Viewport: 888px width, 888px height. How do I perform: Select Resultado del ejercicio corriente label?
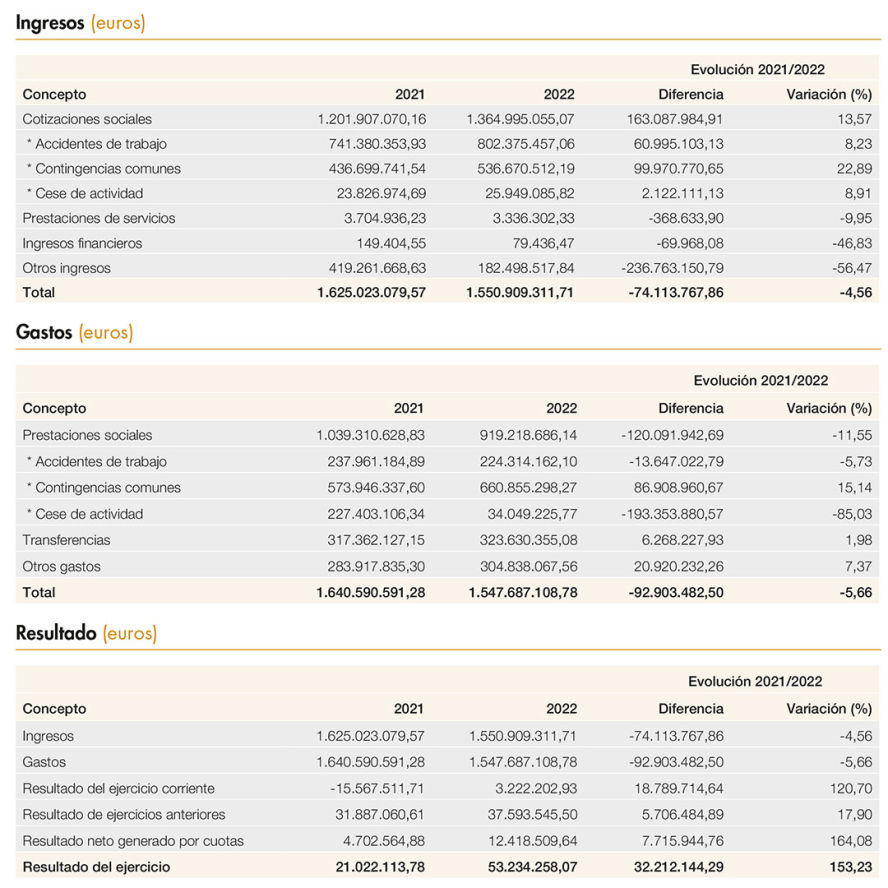pos(118,788)
